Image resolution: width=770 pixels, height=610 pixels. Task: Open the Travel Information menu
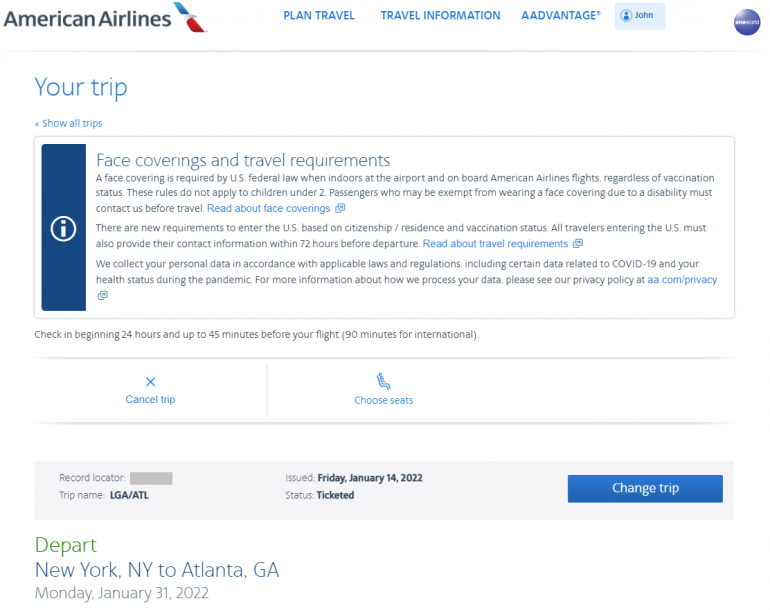(440, 16)
